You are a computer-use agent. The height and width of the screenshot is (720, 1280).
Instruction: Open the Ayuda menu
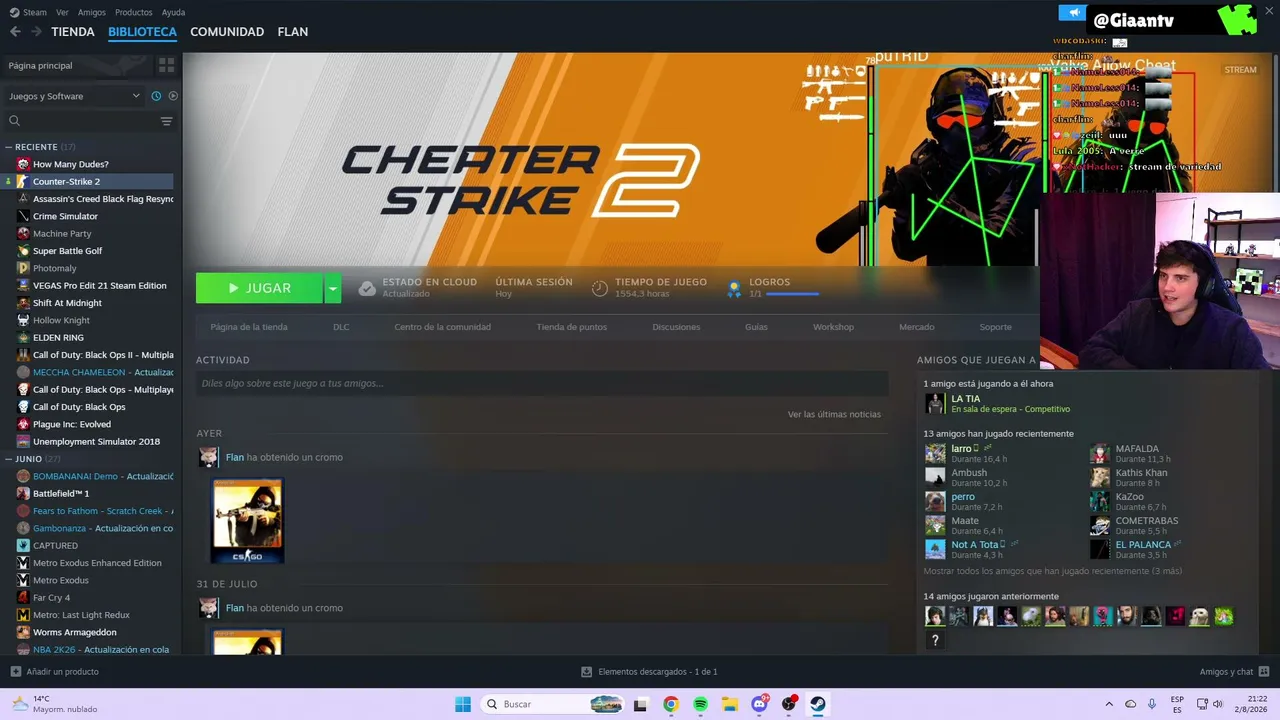[173, 12]
